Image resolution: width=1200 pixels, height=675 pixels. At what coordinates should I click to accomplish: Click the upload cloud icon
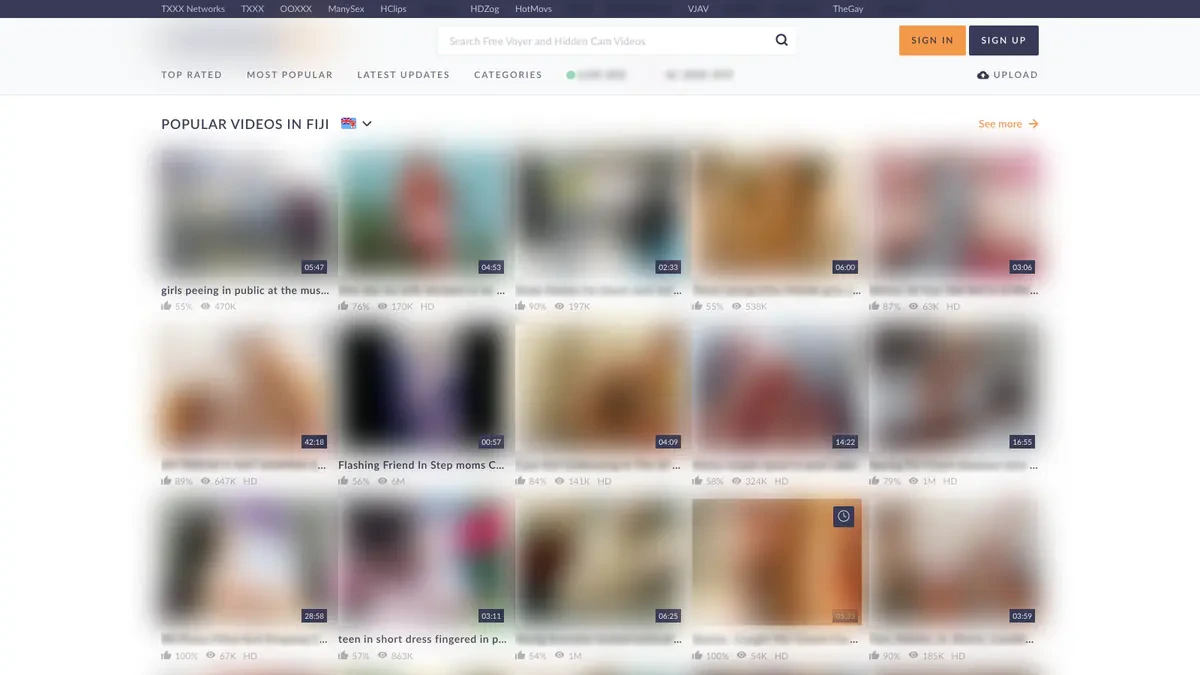click(x=983, y=75)
